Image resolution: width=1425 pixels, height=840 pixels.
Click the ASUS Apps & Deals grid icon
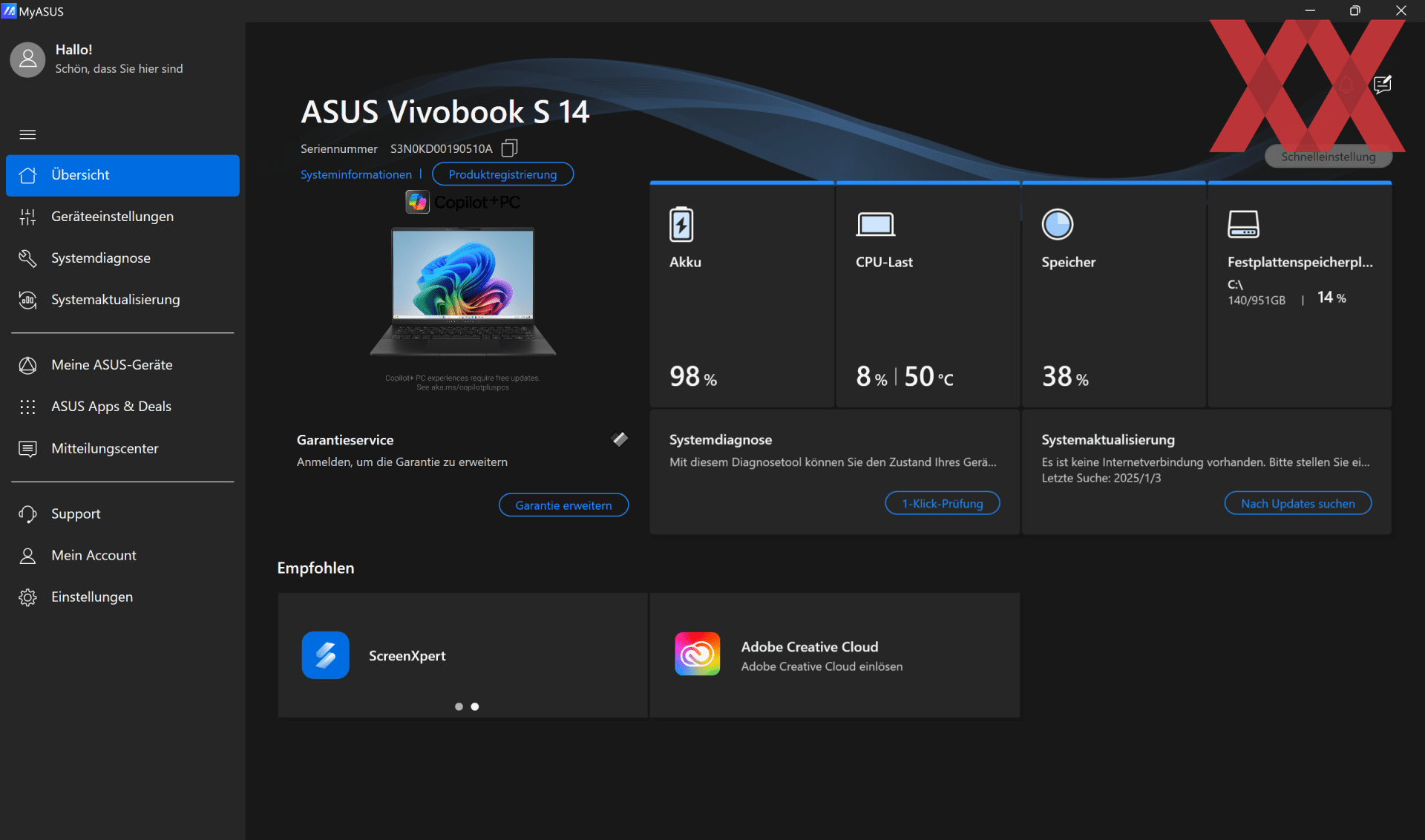coord(27,407)
